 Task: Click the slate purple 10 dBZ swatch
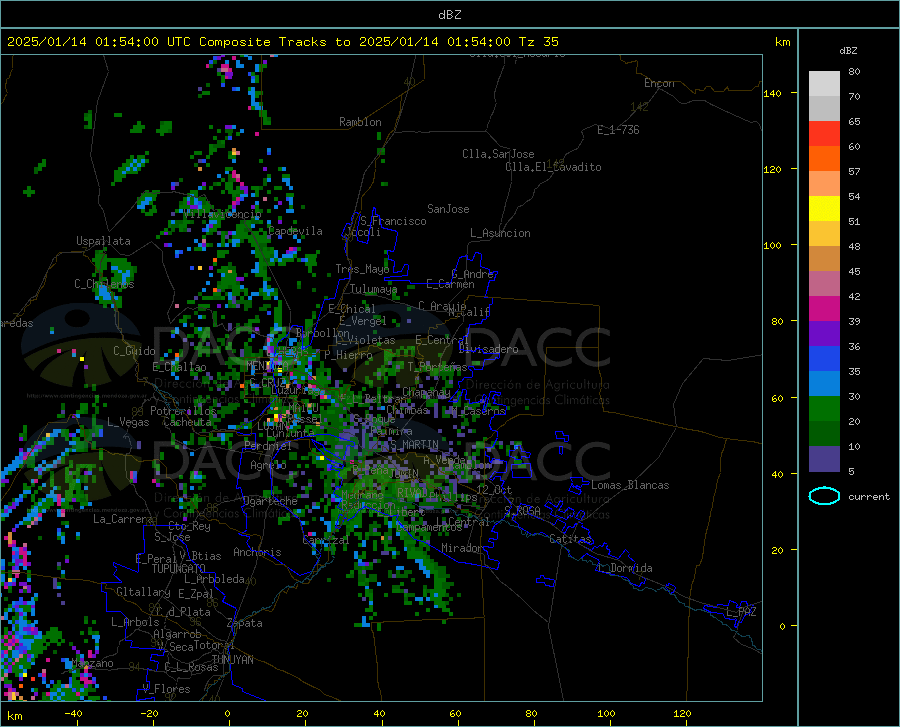[824, 459]
